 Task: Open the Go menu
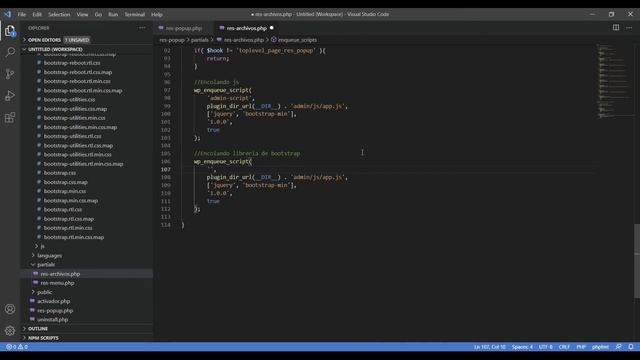pyautogui.click(x=98, y=14)
